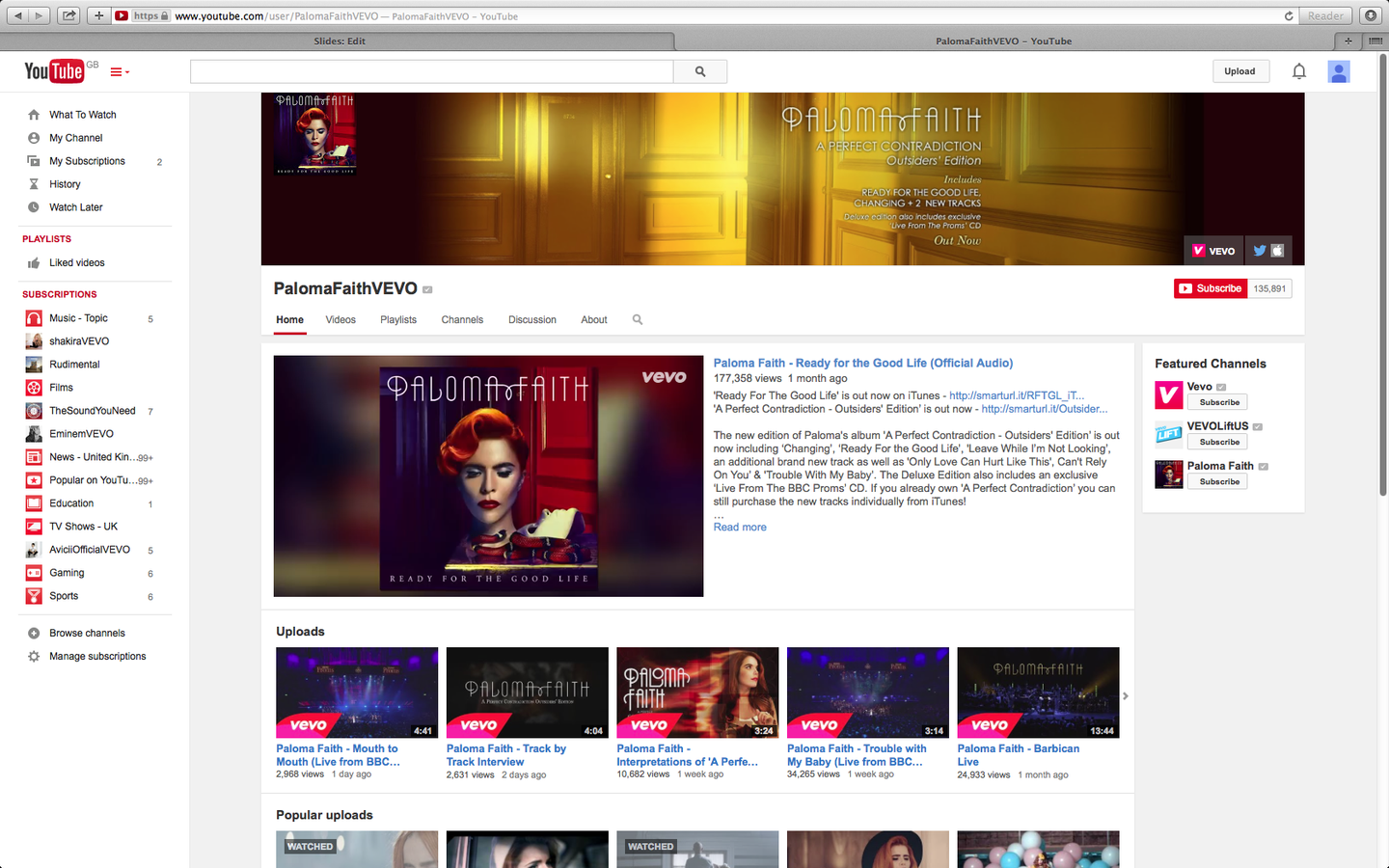Subscribe to Vevo featured channel

[1219, 402]
